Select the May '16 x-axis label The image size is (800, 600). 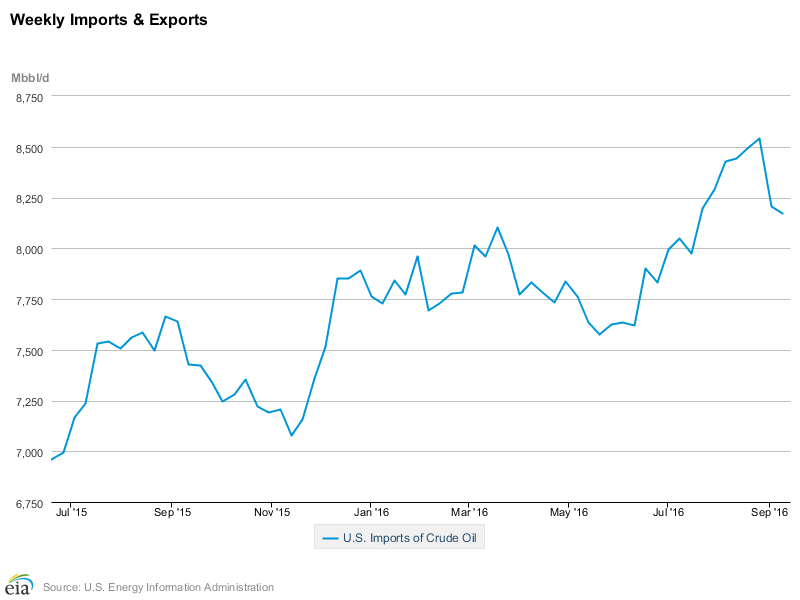(568, 512)
